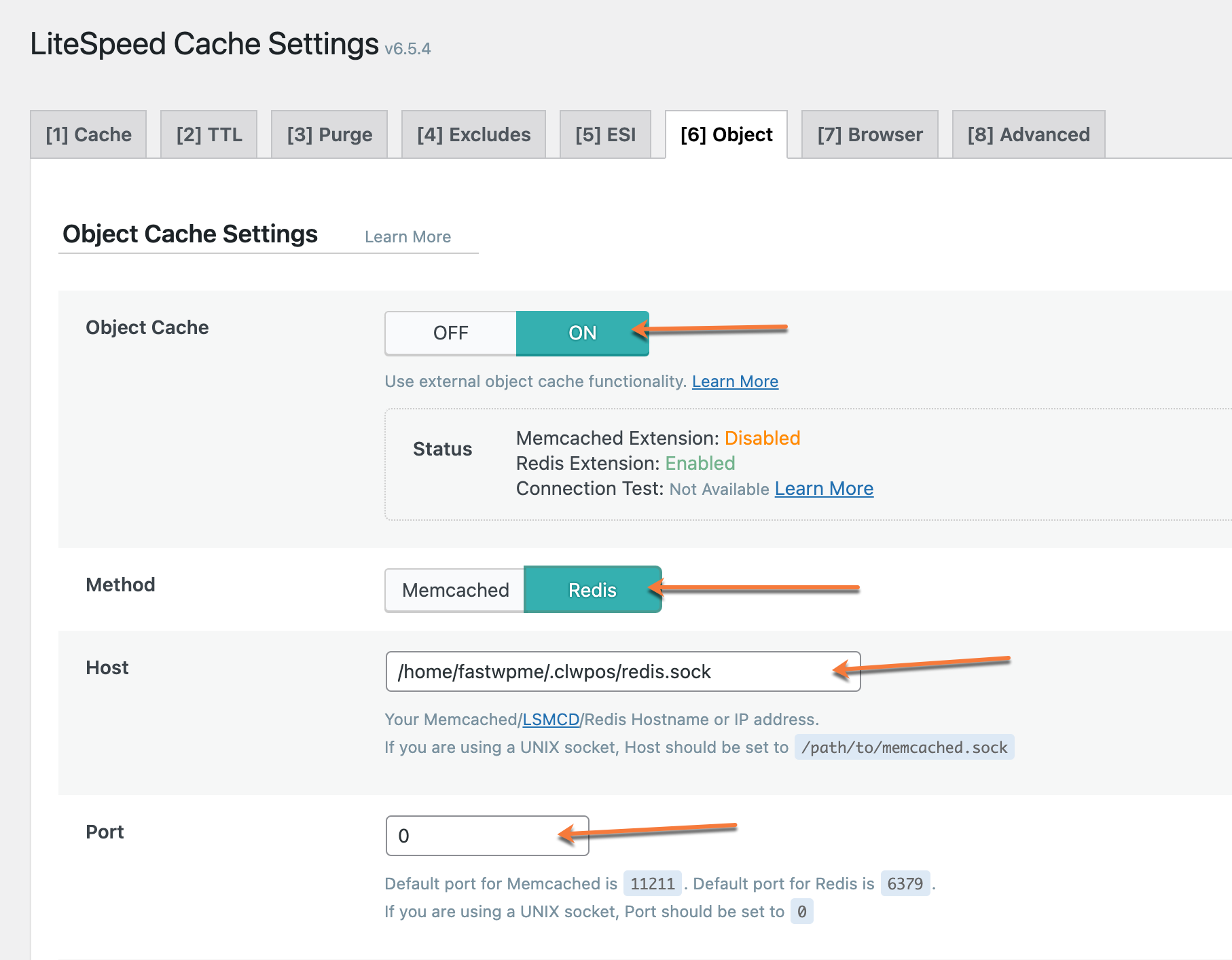Viewport: 1232px width, 960px height.
Task: Enable Object Cache with ON button
Action: point(582,333)
